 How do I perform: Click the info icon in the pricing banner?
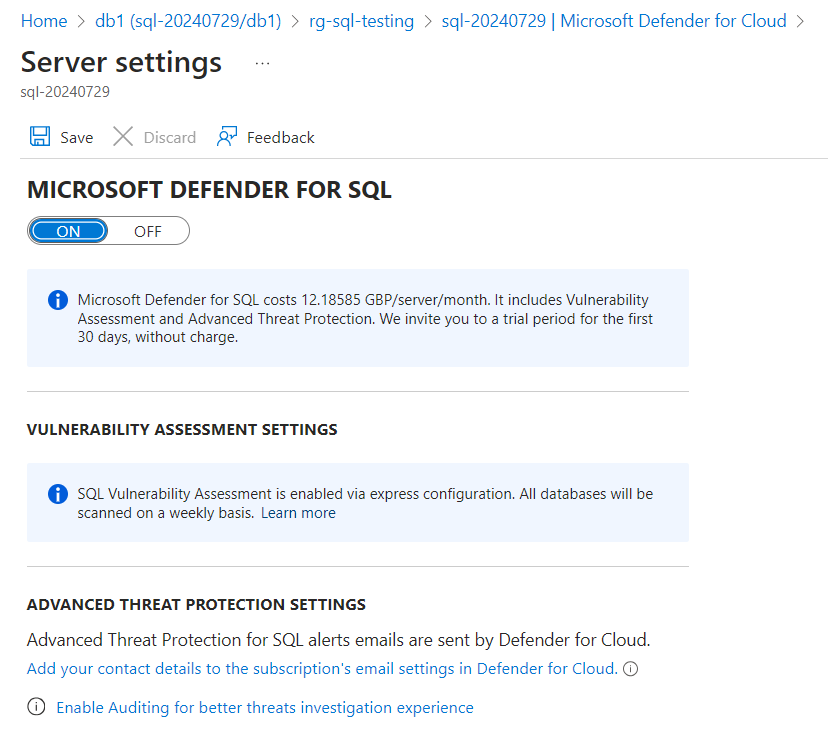(x=57, y=299)
